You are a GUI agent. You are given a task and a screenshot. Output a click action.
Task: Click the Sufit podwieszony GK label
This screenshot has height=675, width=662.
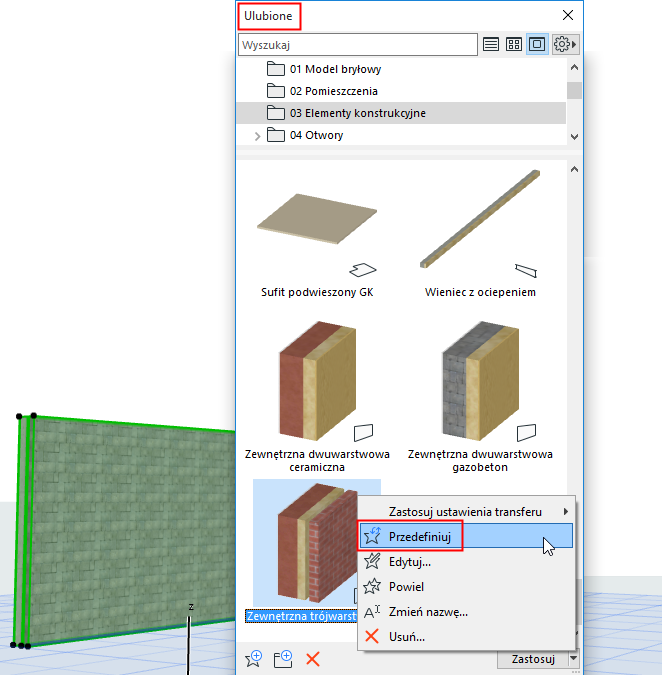pyautogui.click(x=317, y=292)
